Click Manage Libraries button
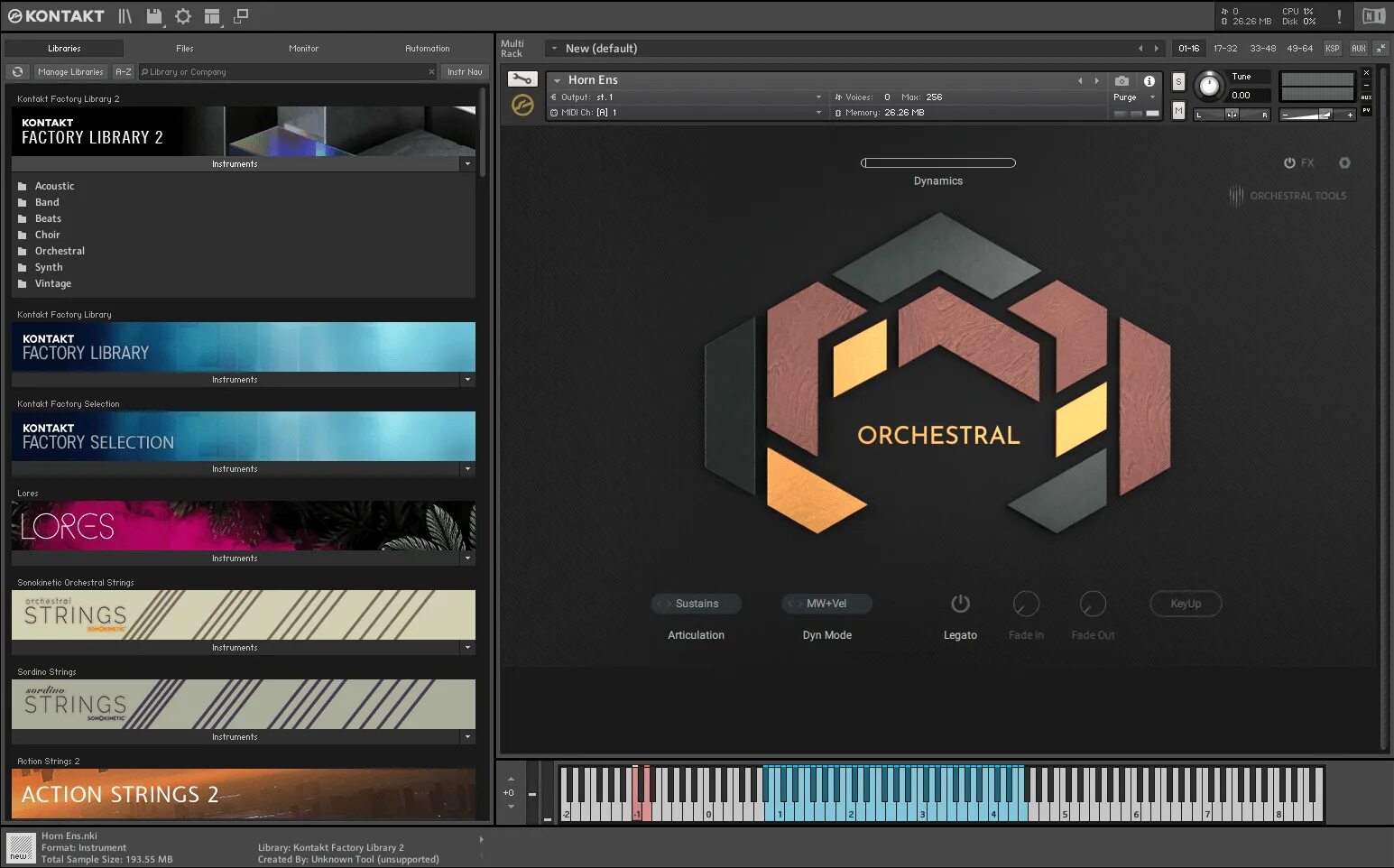The image size is (1394, 868). click(70, 71)
